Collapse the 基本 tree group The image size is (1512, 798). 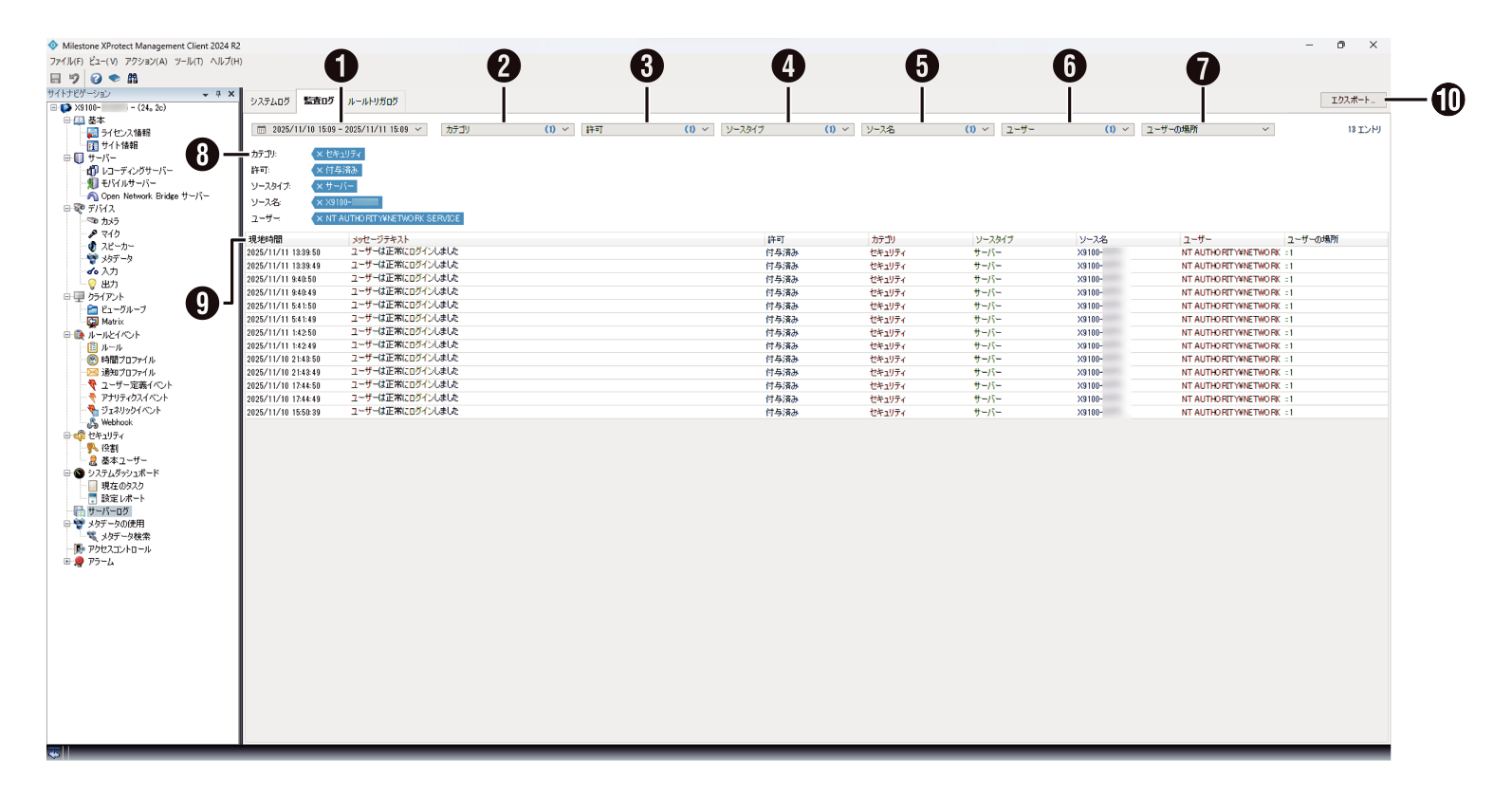tap(66, 121)
